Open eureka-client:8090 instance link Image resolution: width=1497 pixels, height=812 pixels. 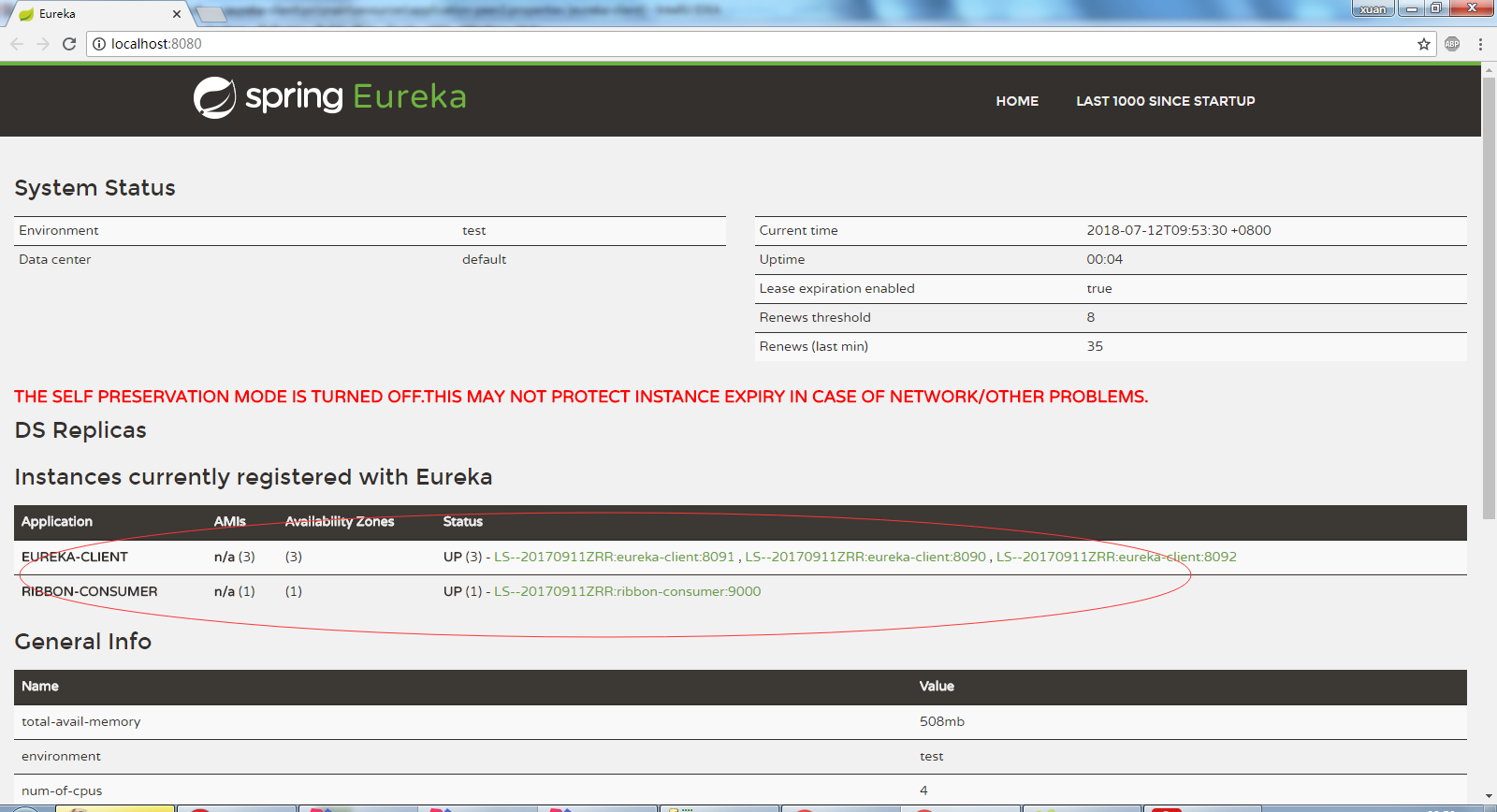[865, 557]
